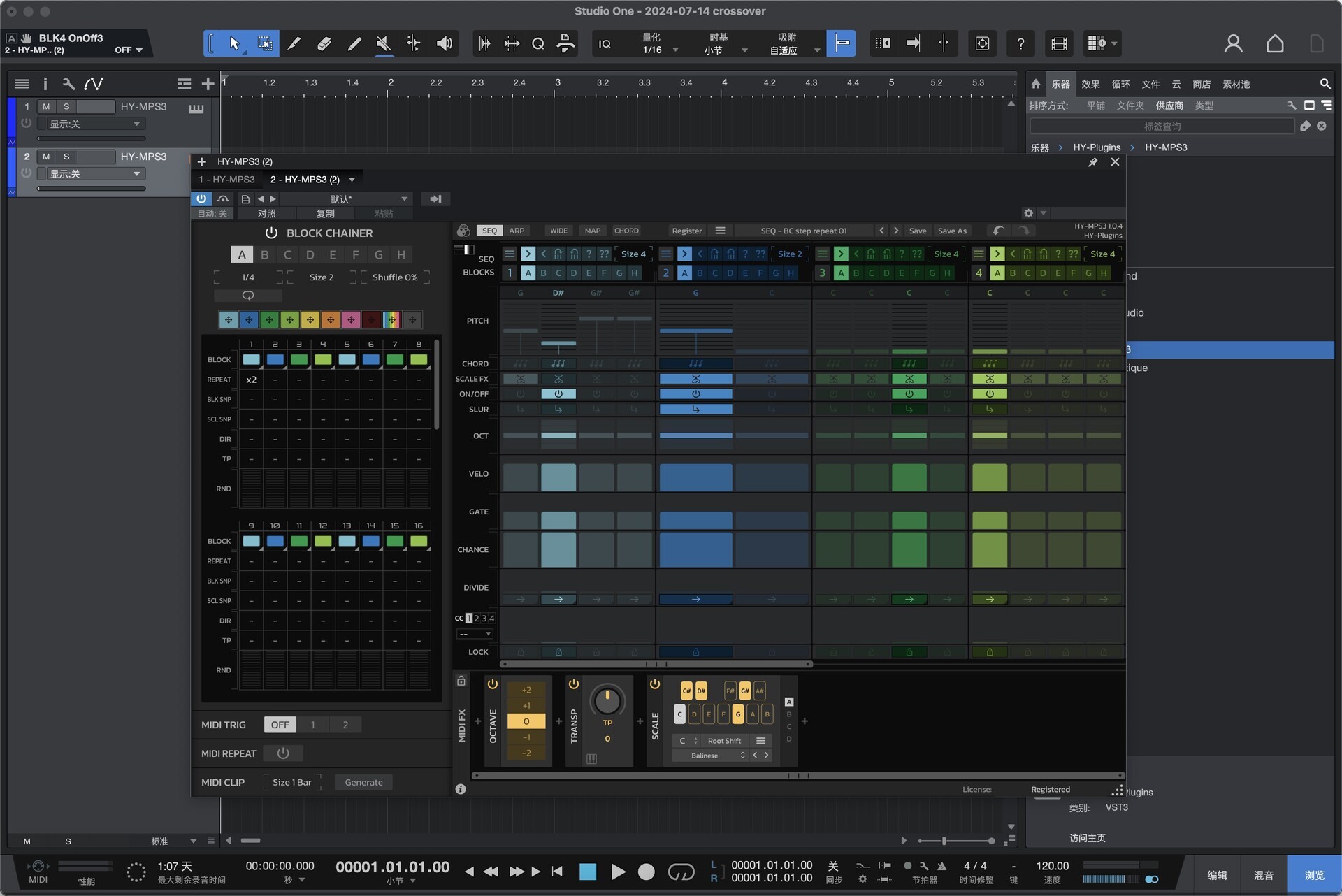The height and width of the screenshot is (896, 1342).
Task: Click the Generate MIDI clip button
Action: (363, 782)
